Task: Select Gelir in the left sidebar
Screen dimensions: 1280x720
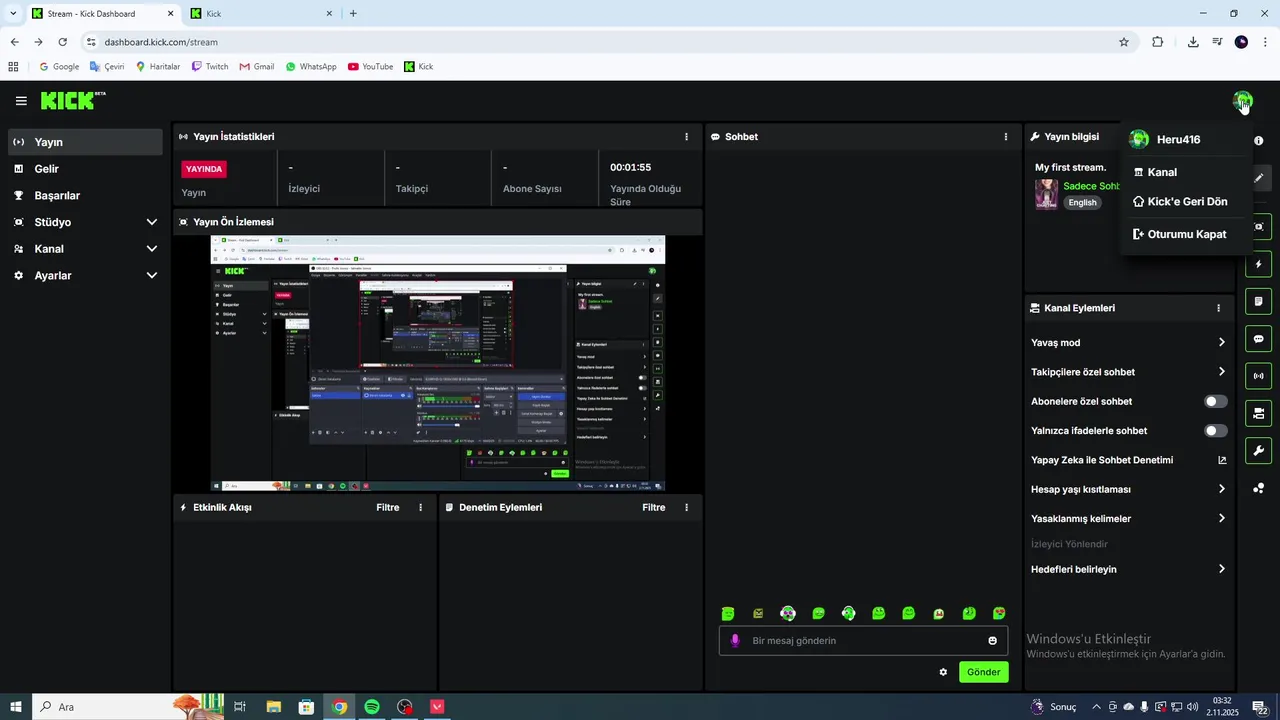Action: 85,169
